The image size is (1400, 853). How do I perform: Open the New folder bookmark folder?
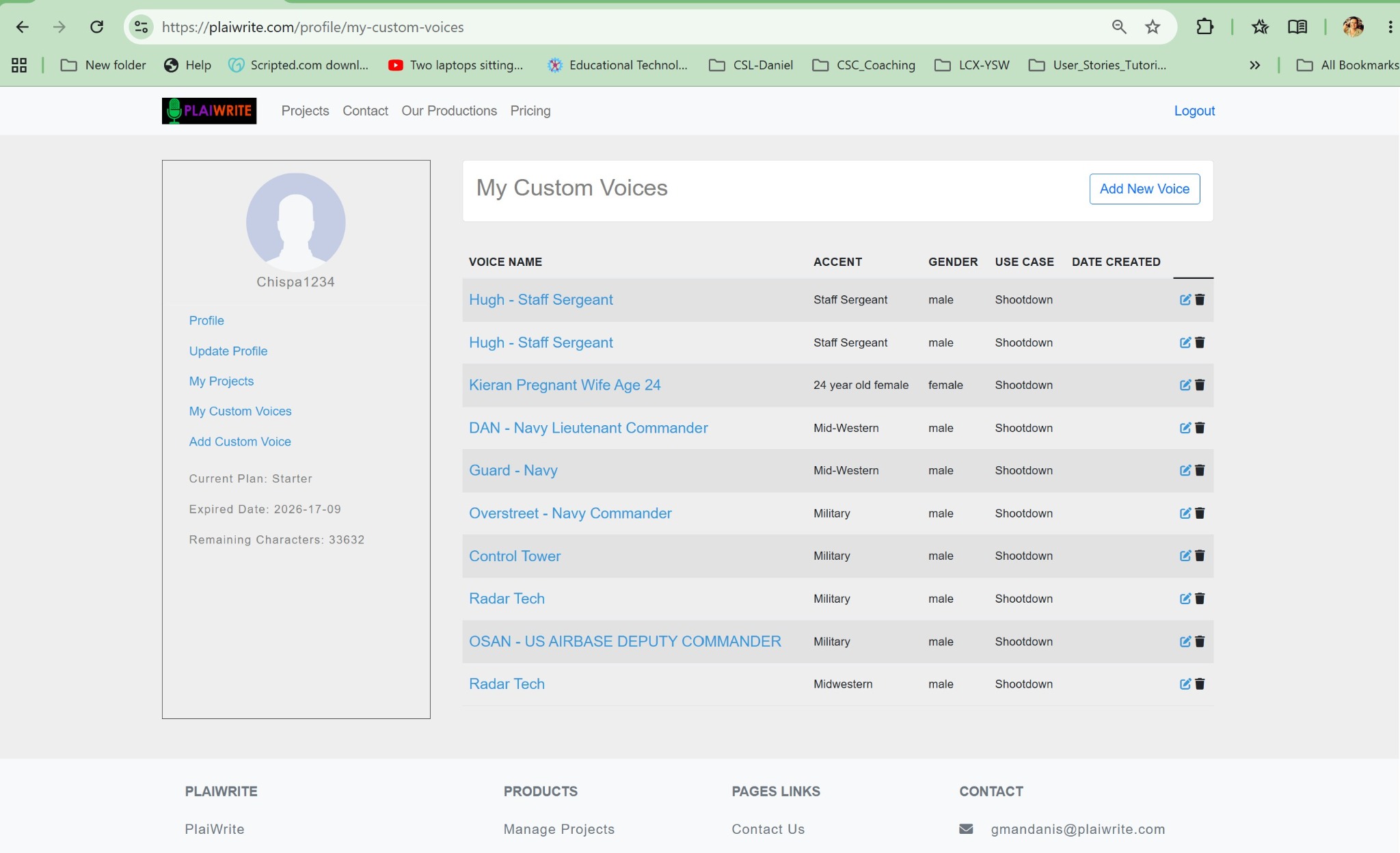(x=103, y=65)
